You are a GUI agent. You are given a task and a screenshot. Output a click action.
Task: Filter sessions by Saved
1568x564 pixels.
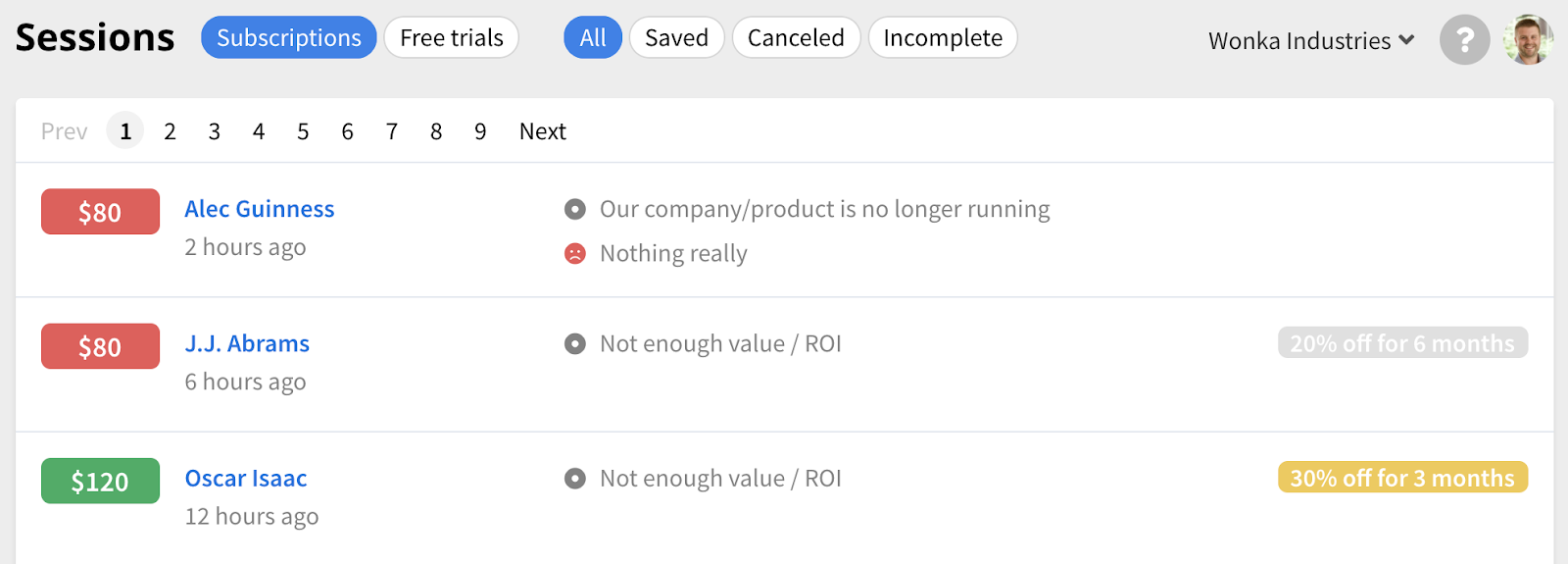(x=676, y=37)
